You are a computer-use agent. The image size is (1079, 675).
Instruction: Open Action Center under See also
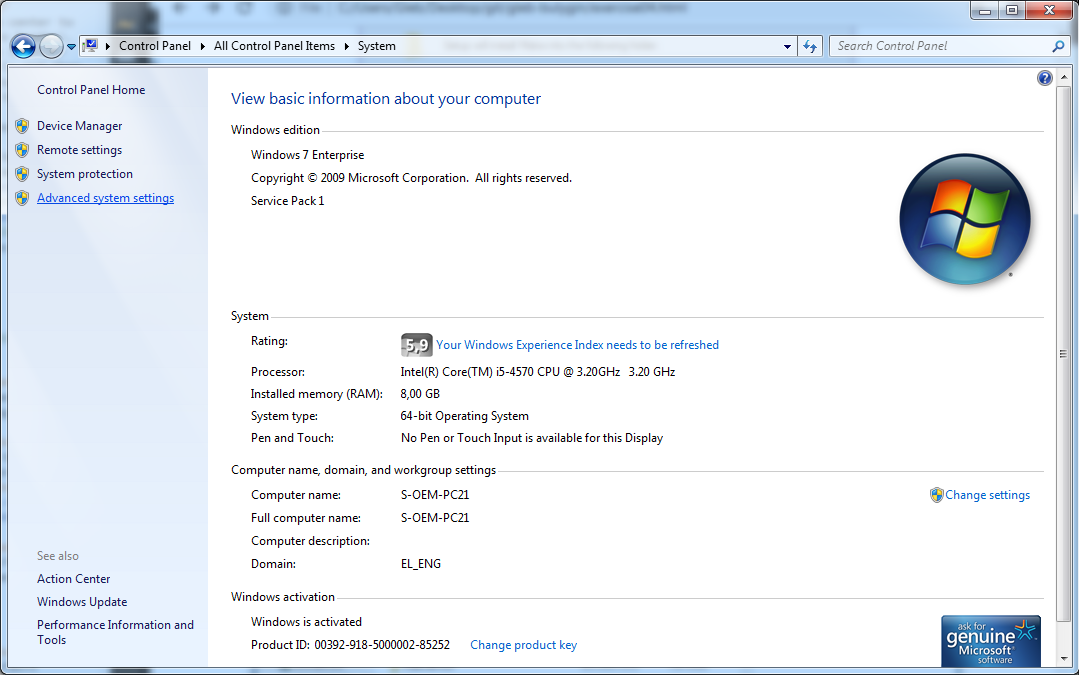tap(74, 579)
